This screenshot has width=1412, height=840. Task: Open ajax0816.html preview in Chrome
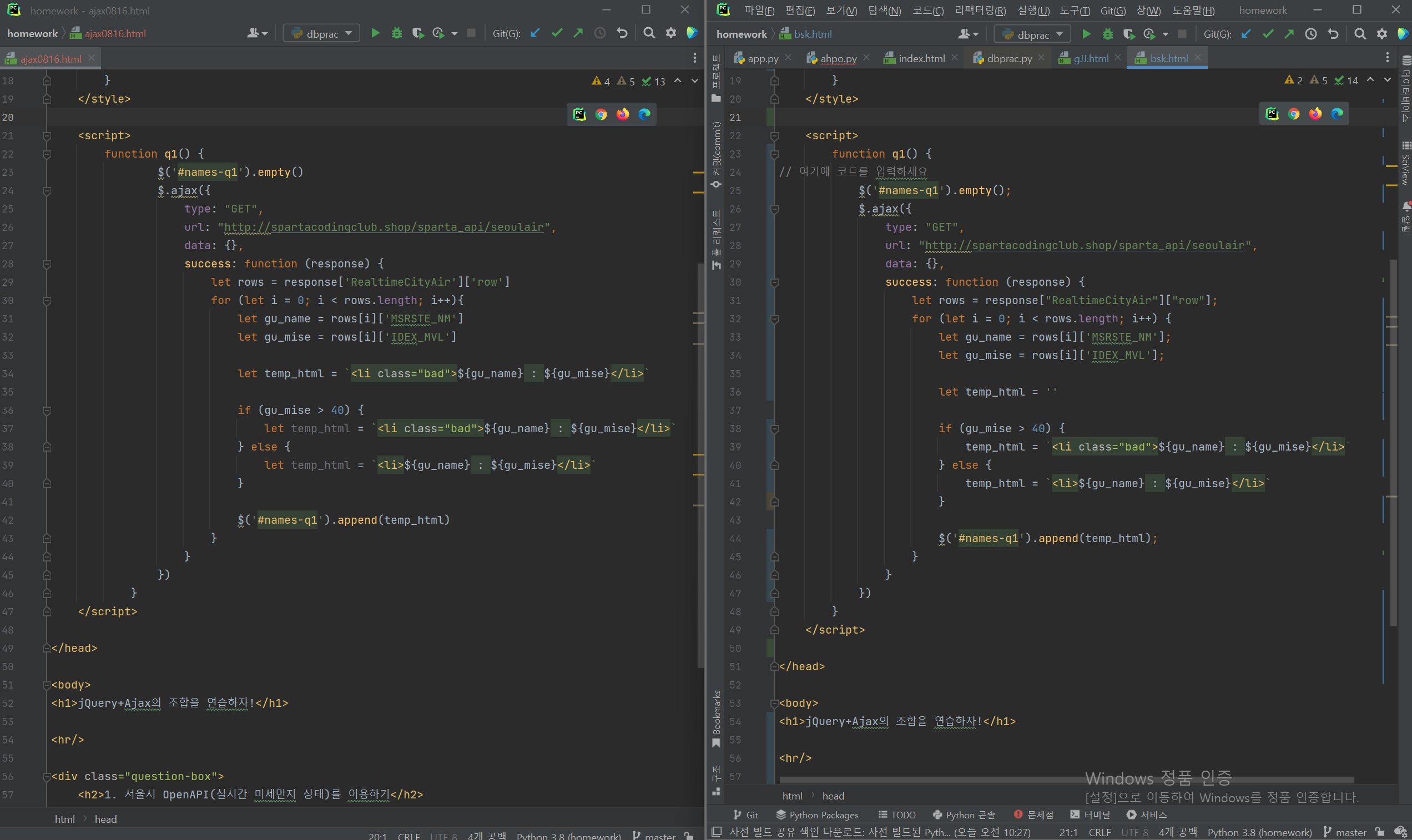[x=601, y=114]
